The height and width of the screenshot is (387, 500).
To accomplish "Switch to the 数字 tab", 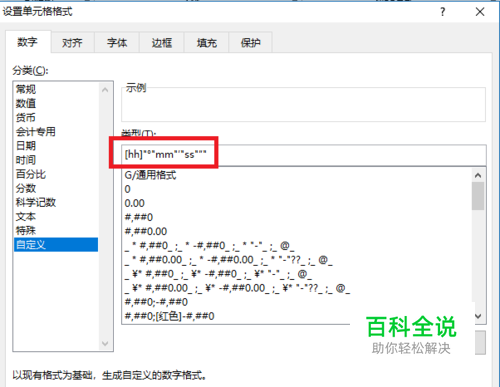I will coord(28,42).
